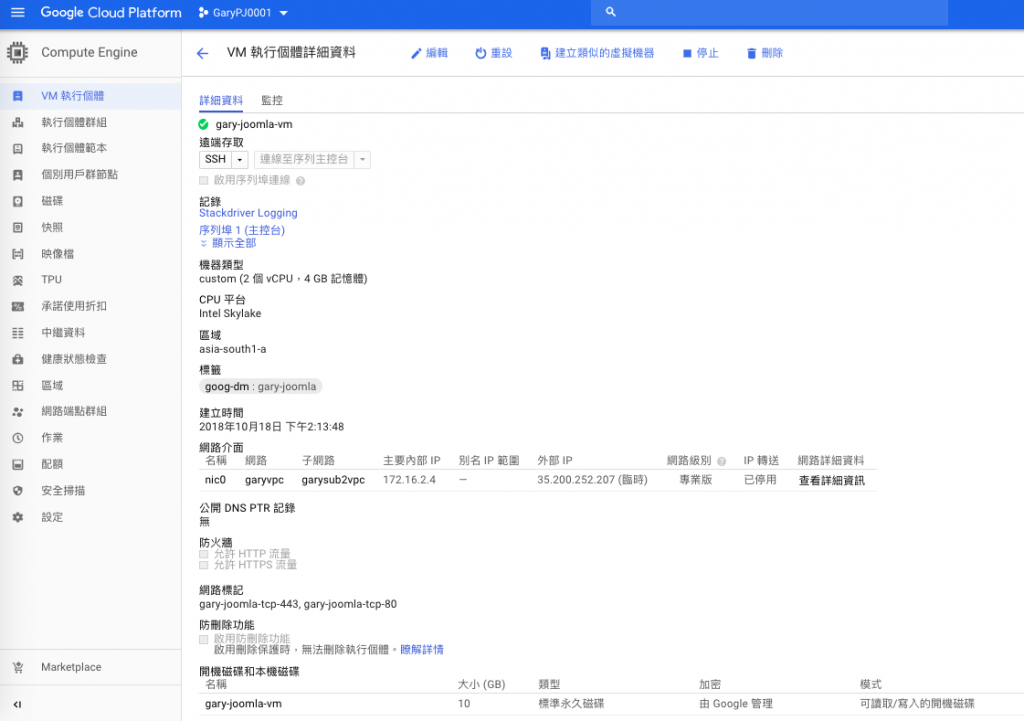The height and width of the screenshot is (721, 1024).
Task: Toggle the 啟用序列埠連線 checkbox
Action: (204, 181)
